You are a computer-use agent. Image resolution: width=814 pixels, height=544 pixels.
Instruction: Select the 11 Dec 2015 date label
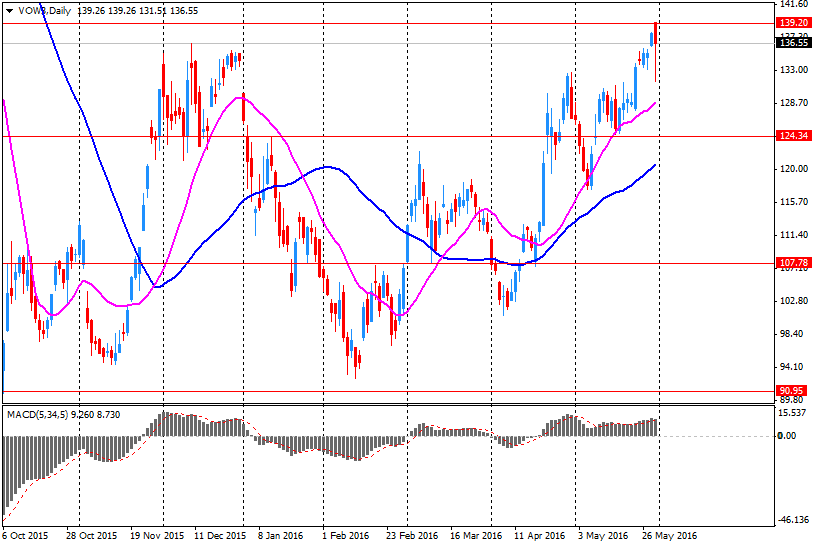tap(220, 535)
